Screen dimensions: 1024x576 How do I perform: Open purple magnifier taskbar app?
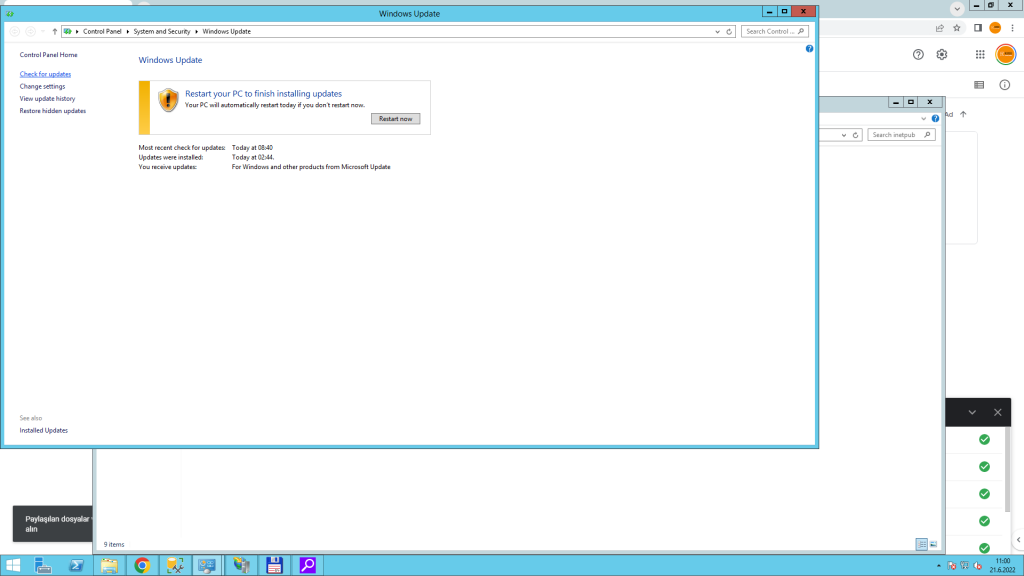pyautogui.click(x=308, y=565)
